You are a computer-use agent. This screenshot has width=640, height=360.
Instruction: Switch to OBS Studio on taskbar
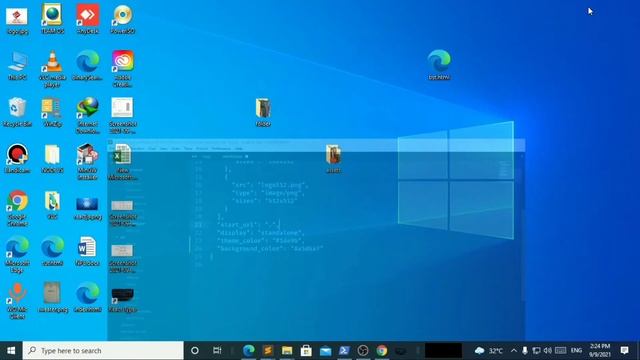coord(363,351)
